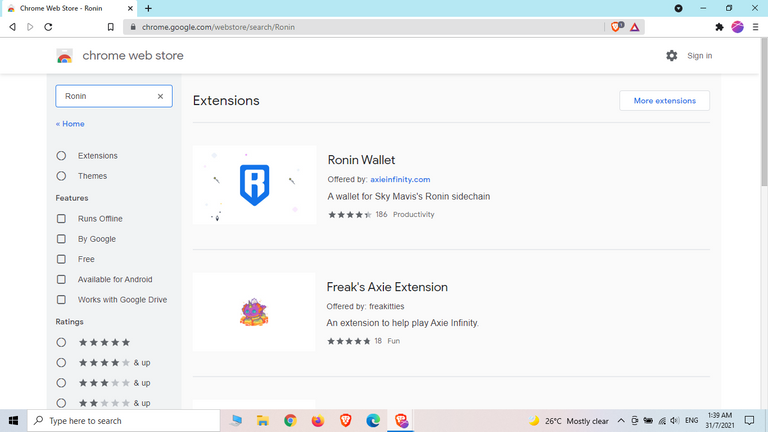
Task: Choose the three stars & up rating
Action: [x=61, y=383]
